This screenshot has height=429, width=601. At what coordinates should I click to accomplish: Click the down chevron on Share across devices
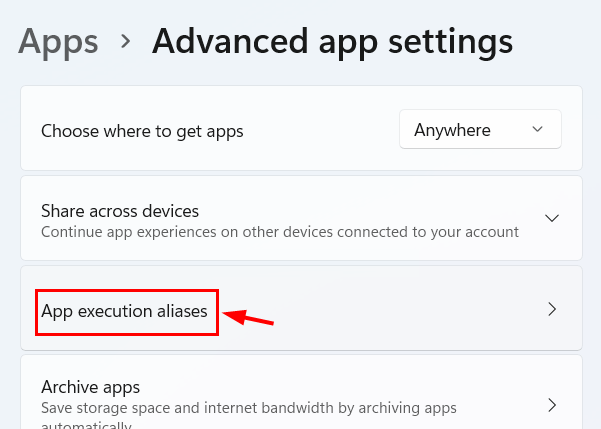tap(552, 219)
